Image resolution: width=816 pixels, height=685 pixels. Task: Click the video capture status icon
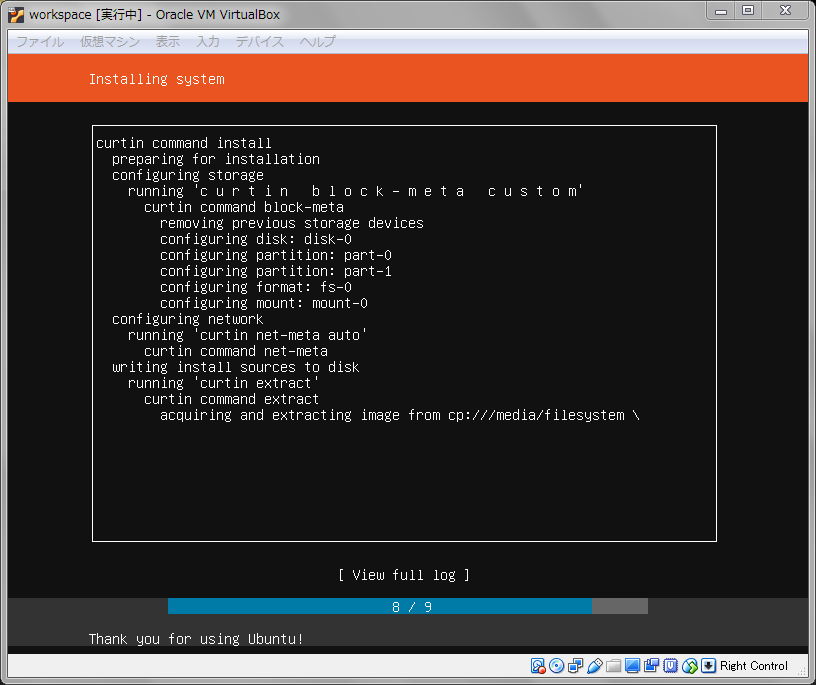pos(651,666)
